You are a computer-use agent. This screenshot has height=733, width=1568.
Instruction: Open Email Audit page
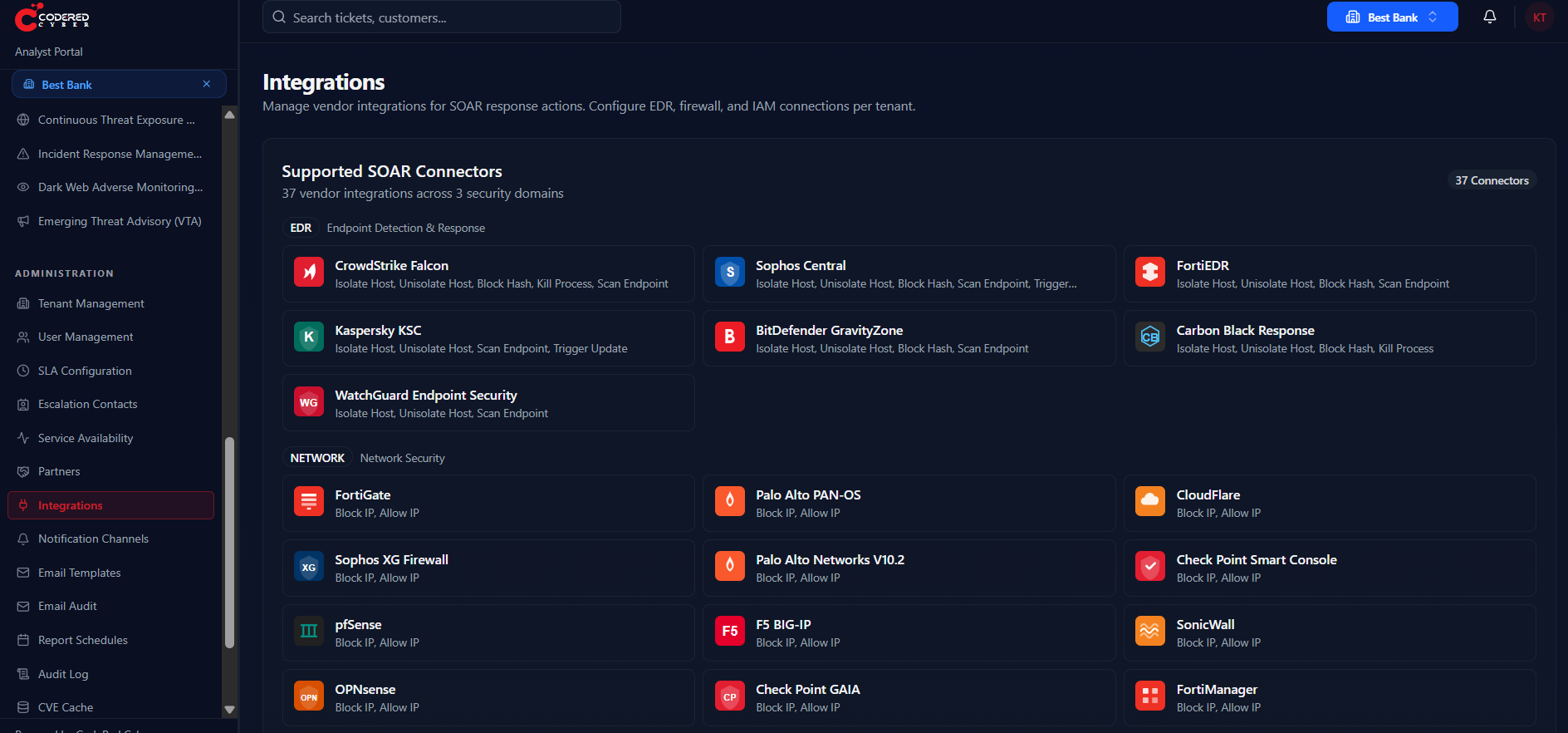pyautogui.click(x=111, y=606)
